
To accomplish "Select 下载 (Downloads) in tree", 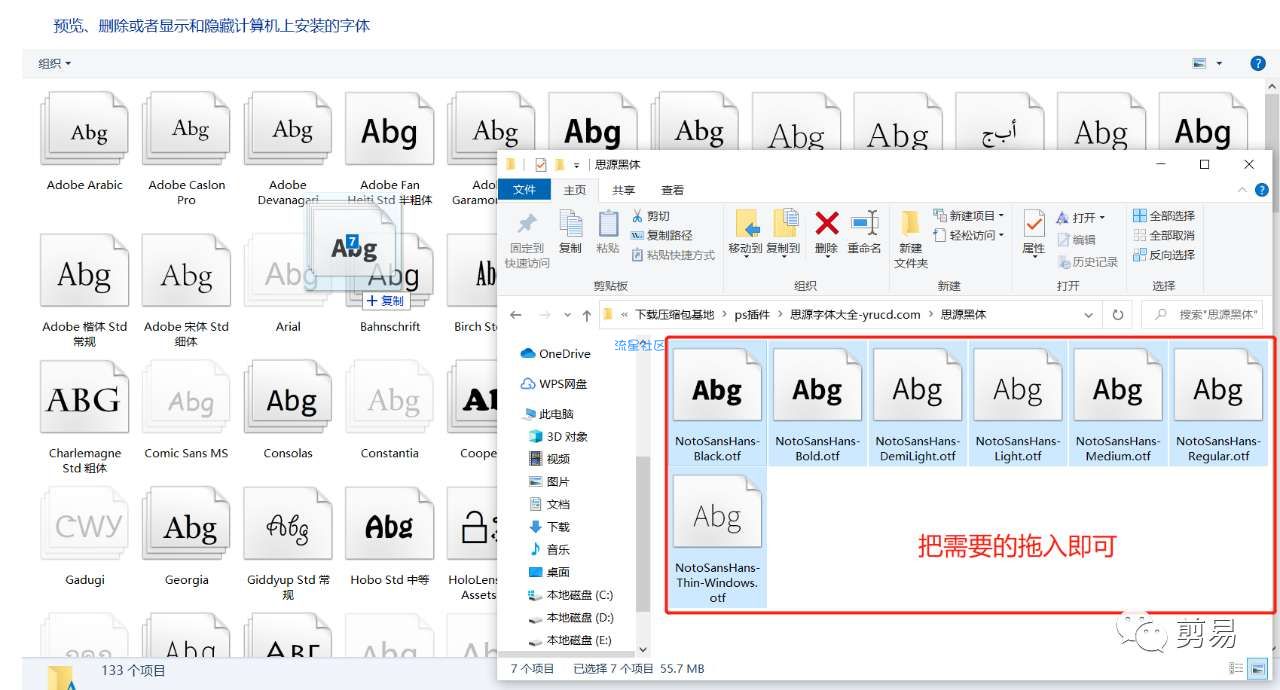I will pyautogui.click(x=549, y=527).
